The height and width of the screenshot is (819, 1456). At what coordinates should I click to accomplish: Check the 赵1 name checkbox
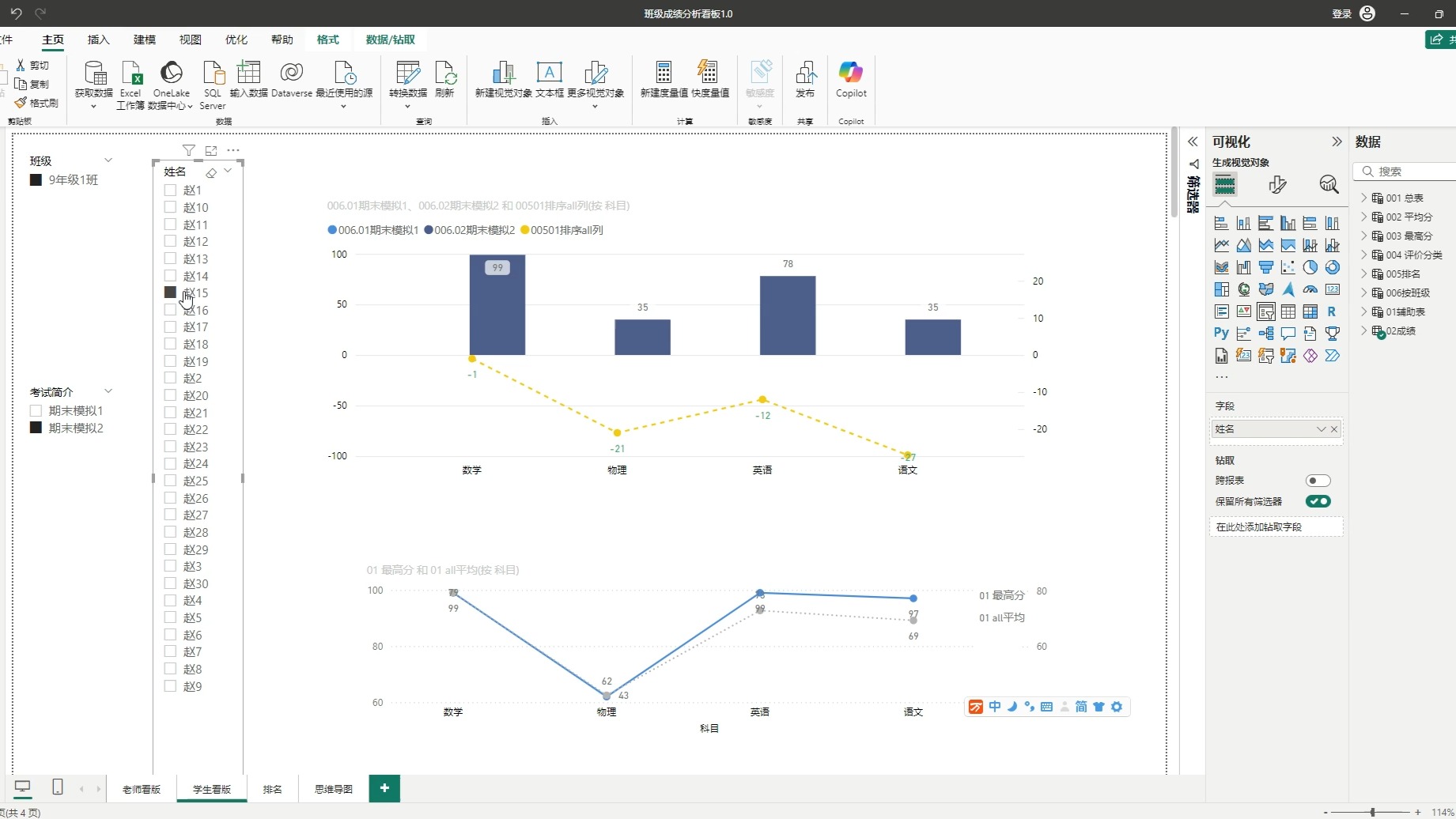point(170,190)
